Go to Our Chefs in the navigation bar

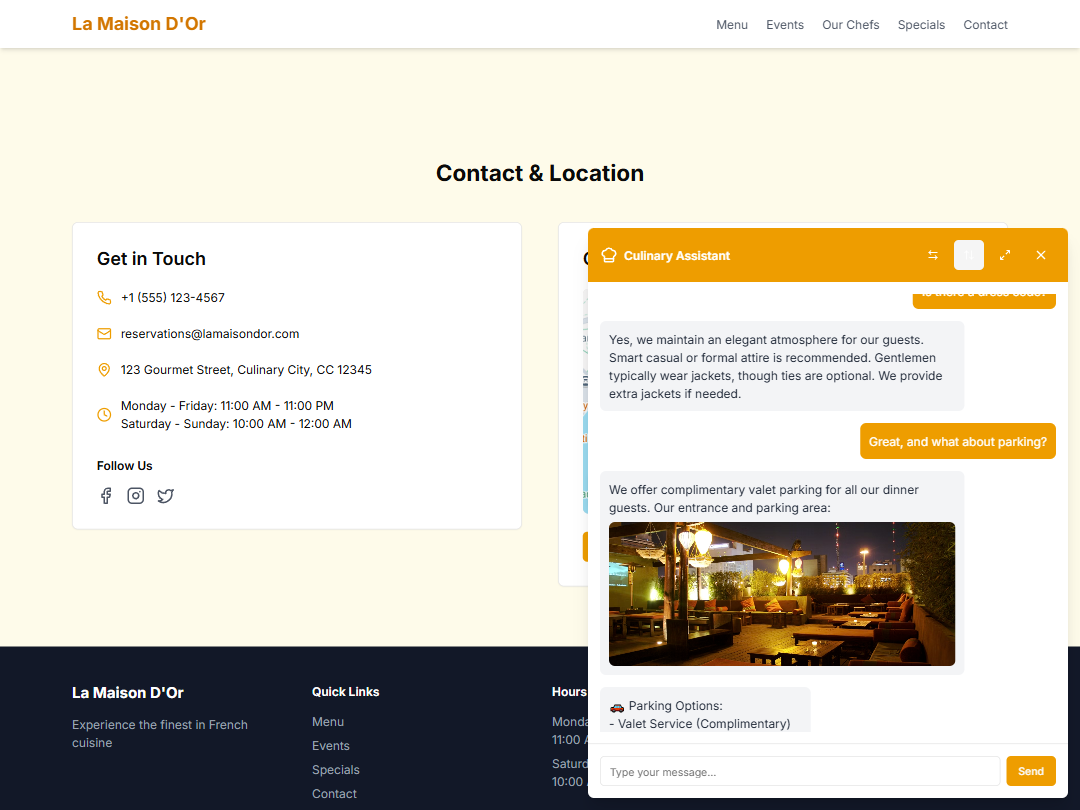coord(851,25)
